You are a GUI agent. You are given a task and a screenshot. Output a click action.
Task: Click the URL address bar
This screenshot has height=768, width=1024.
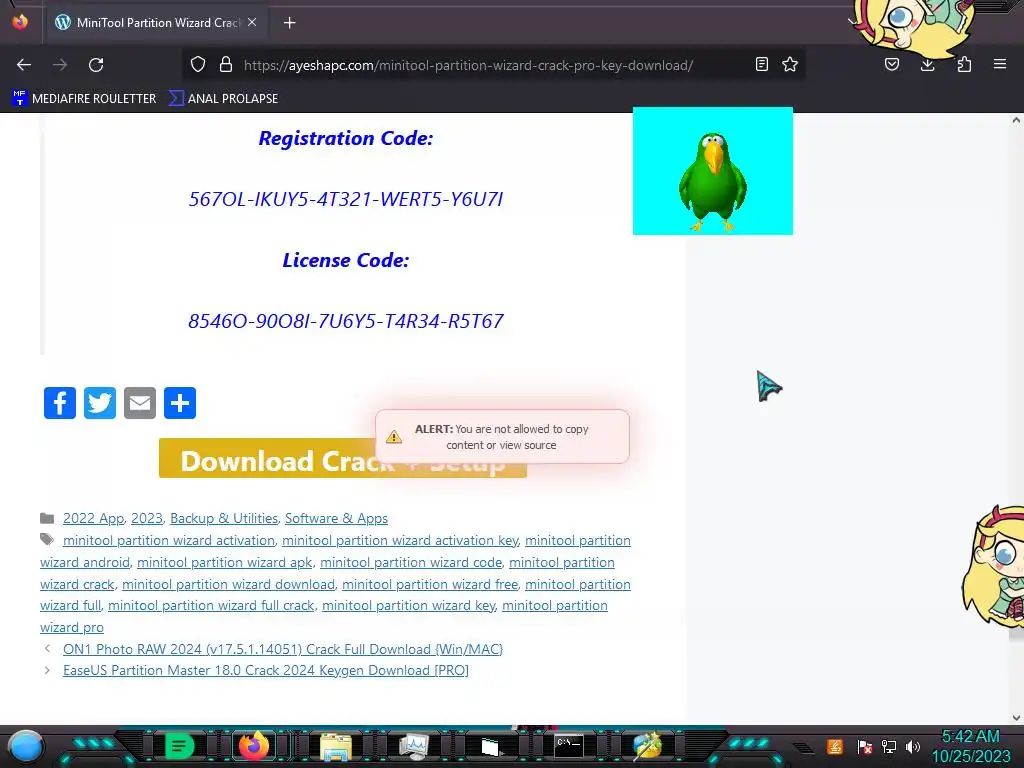(468, 65)
